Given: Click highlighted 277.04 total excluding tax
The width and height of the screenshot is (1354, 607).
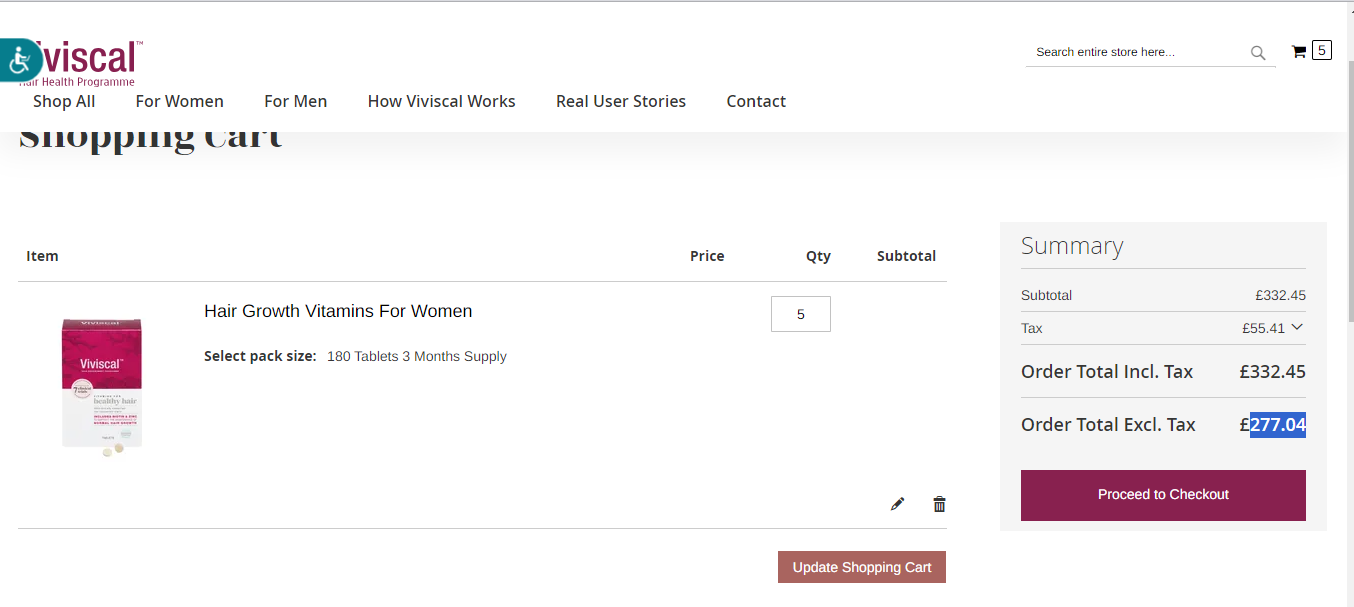Looking at the screenshot, I should click(1278, 425).
